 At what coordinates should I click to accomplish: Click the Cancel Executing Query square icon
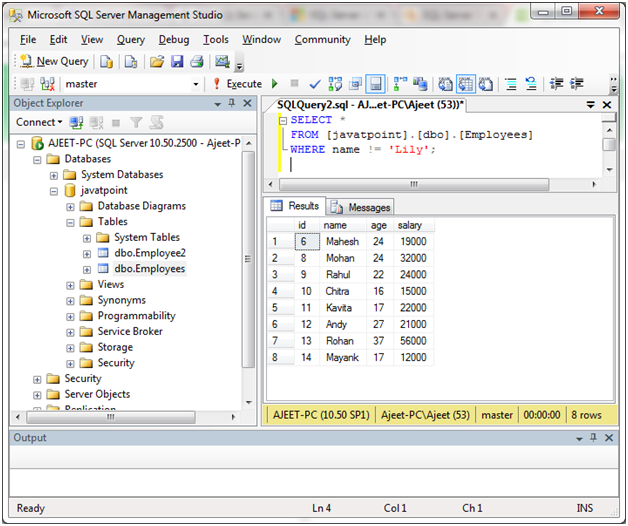click(x=294, y=83)
